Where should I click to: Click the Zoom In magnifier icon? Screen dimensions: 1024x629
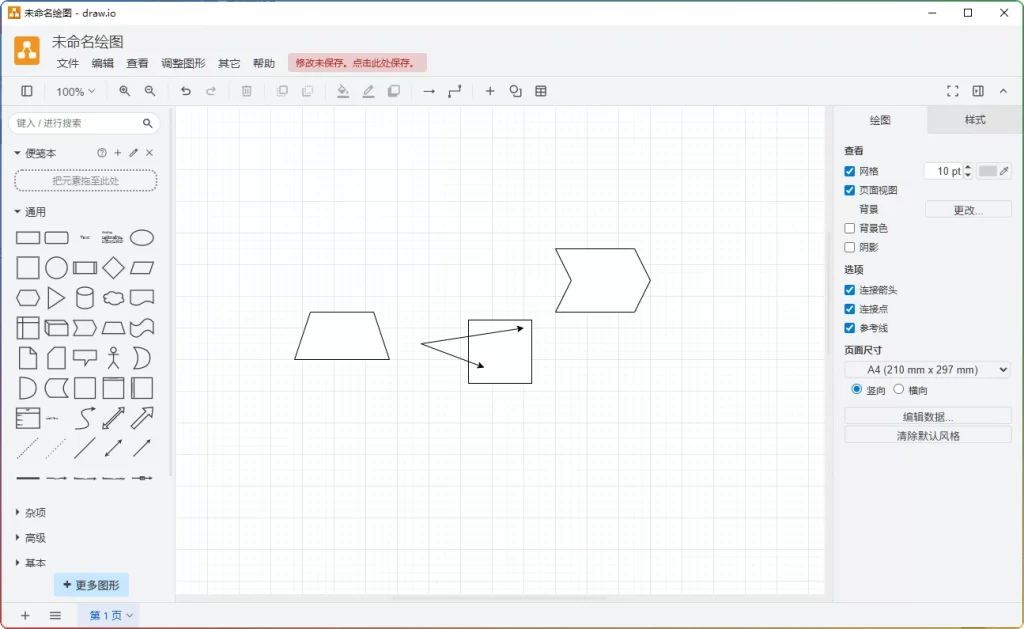(123, 91)
